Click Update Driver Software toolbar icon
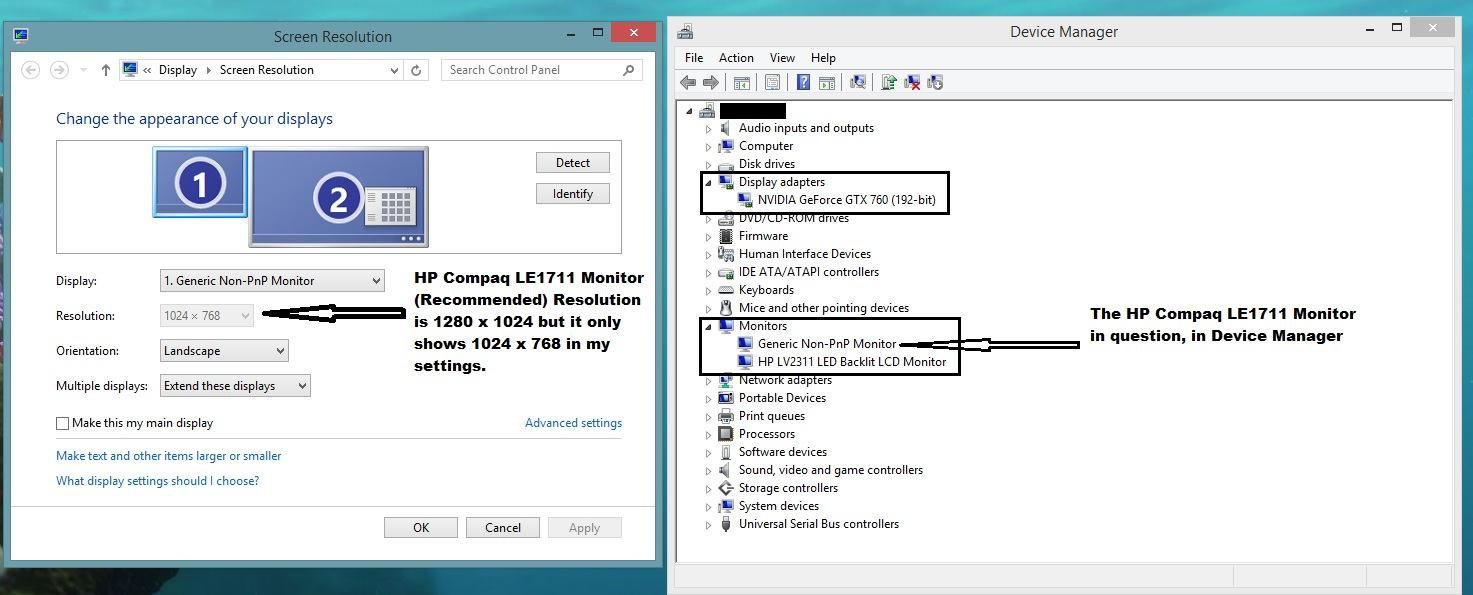1473x595 pixels. [888, 82]
